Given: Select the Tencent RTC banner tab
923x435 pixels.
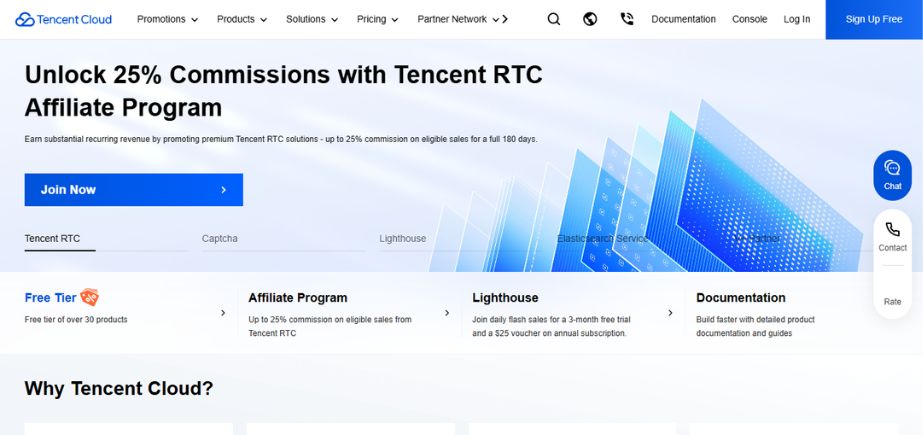Looking at the screenshot, I should click(52, 238).
